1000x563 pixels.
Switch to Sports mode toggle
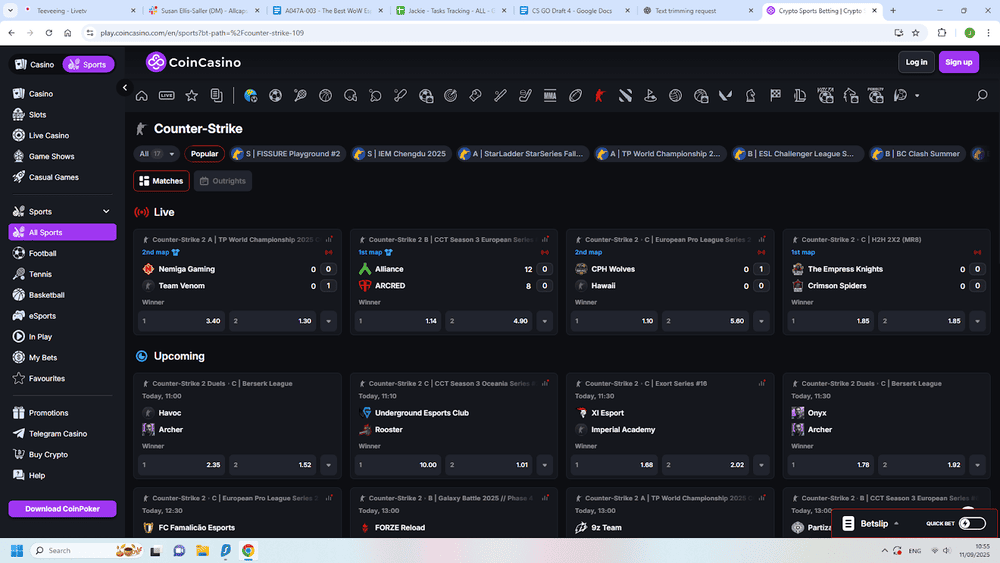click(x=88, y=64)
